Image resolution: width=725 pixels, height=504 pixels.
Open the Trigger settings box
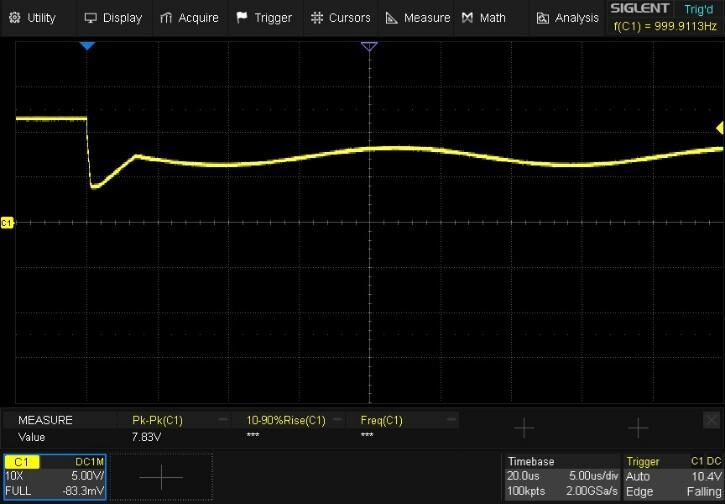(x=674, y=477)
